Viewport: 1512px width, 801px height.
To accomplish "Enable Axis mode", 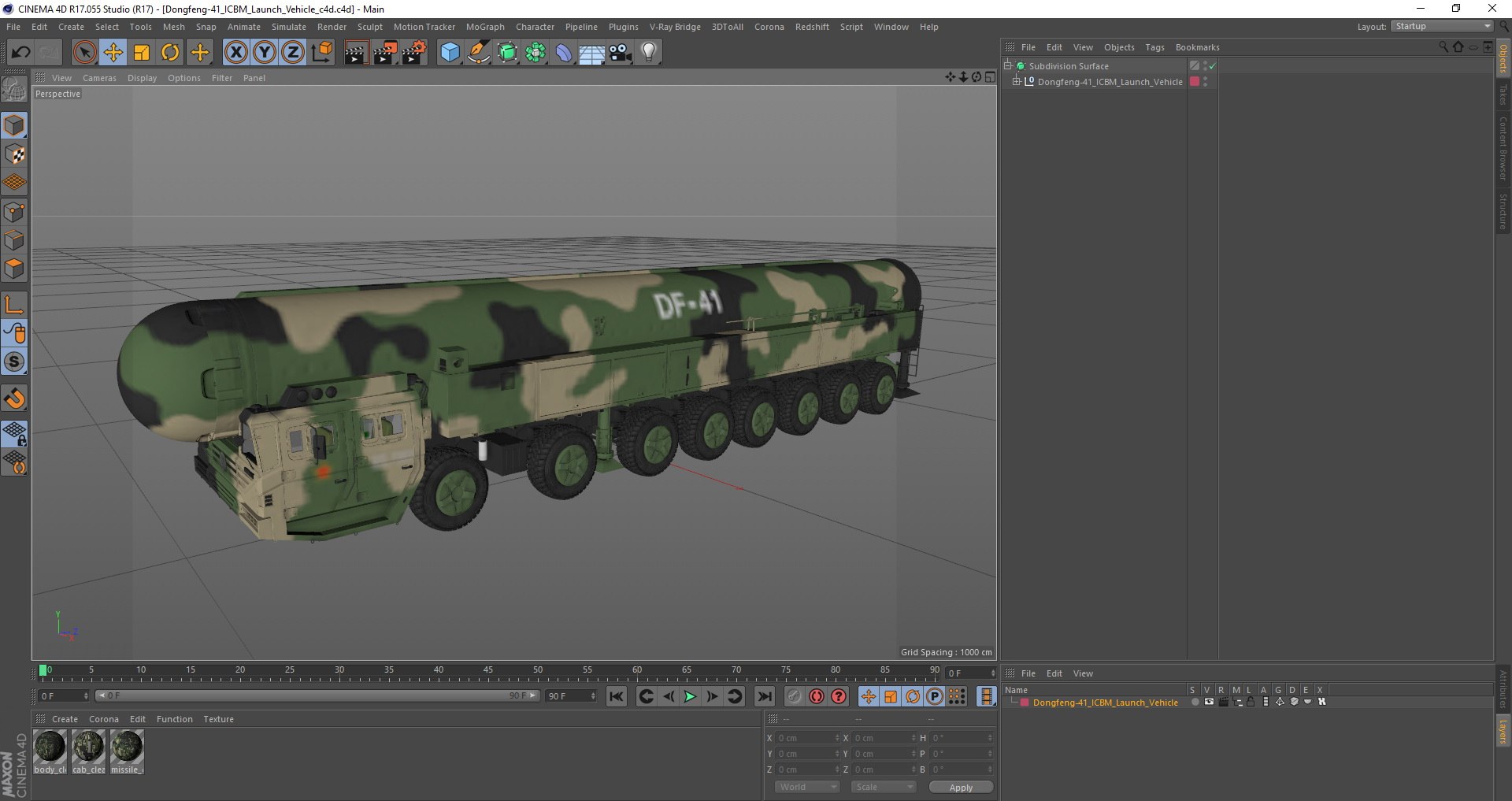I will pos(14,305).
